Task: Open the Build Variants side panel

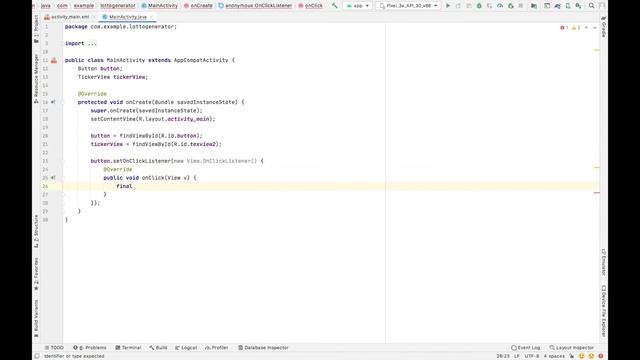Action: pyautogui.click(x=36, y=318)
